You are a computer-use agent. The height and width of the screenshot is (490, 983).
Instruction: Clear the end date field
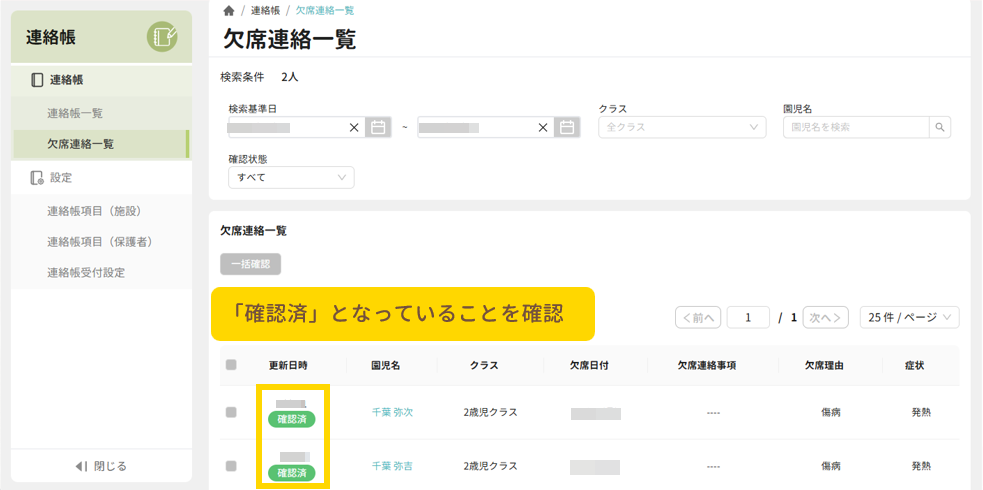(x=543, y=127)
